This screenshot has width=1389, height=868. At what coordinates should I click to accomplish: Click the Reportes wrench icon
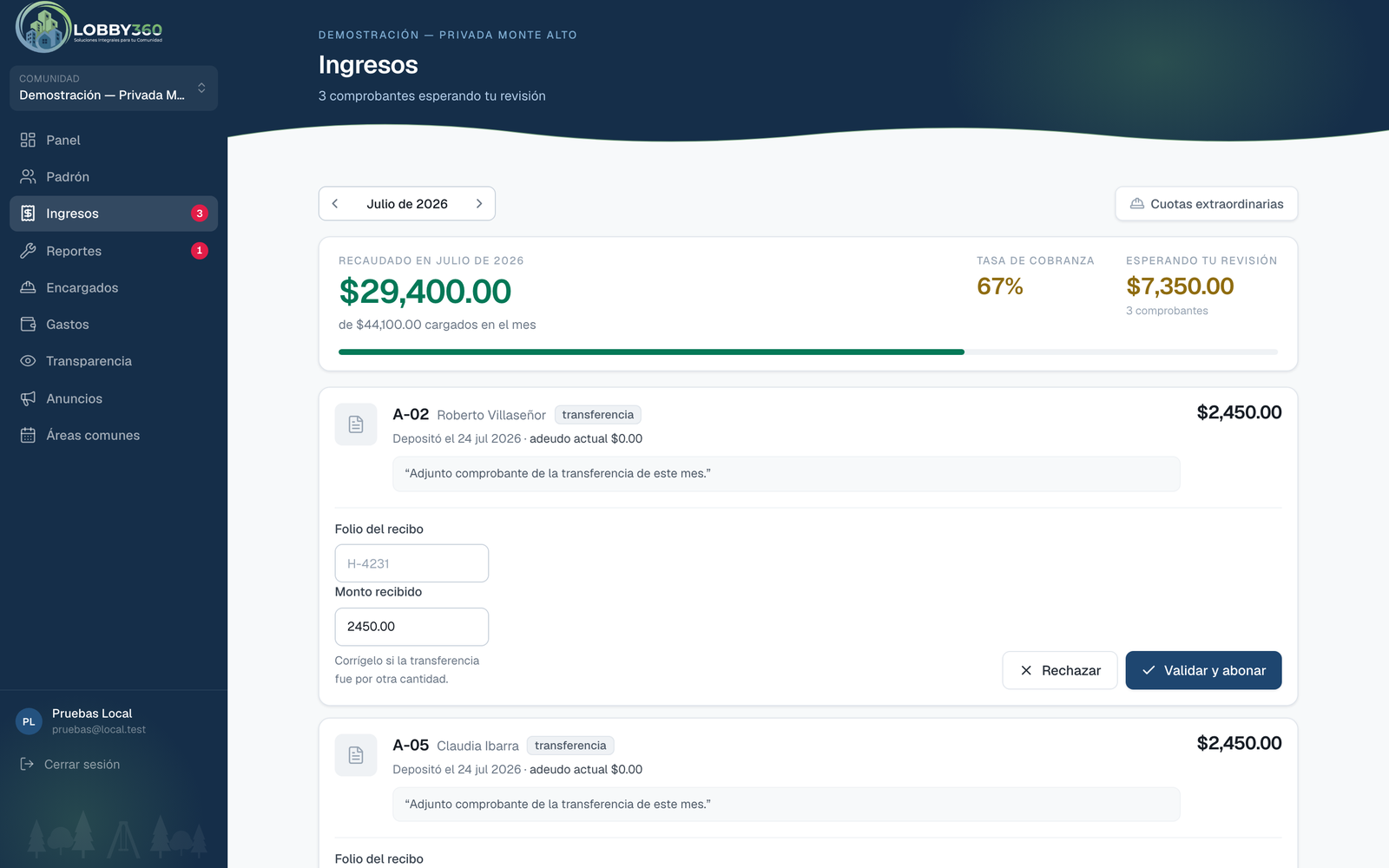pos(28,251)
